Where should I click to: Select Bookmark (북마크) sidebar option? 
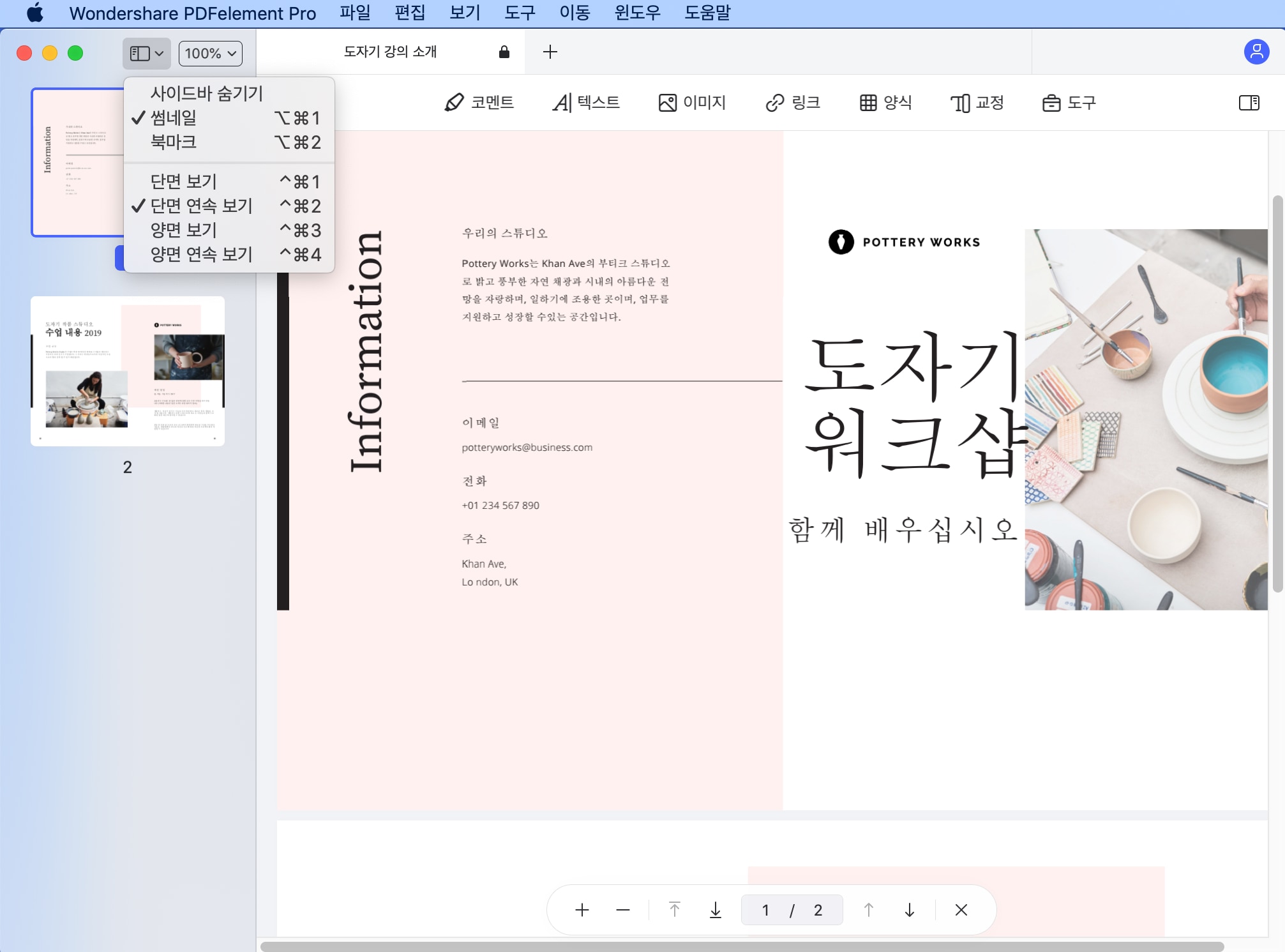click(x=229, y=142)
